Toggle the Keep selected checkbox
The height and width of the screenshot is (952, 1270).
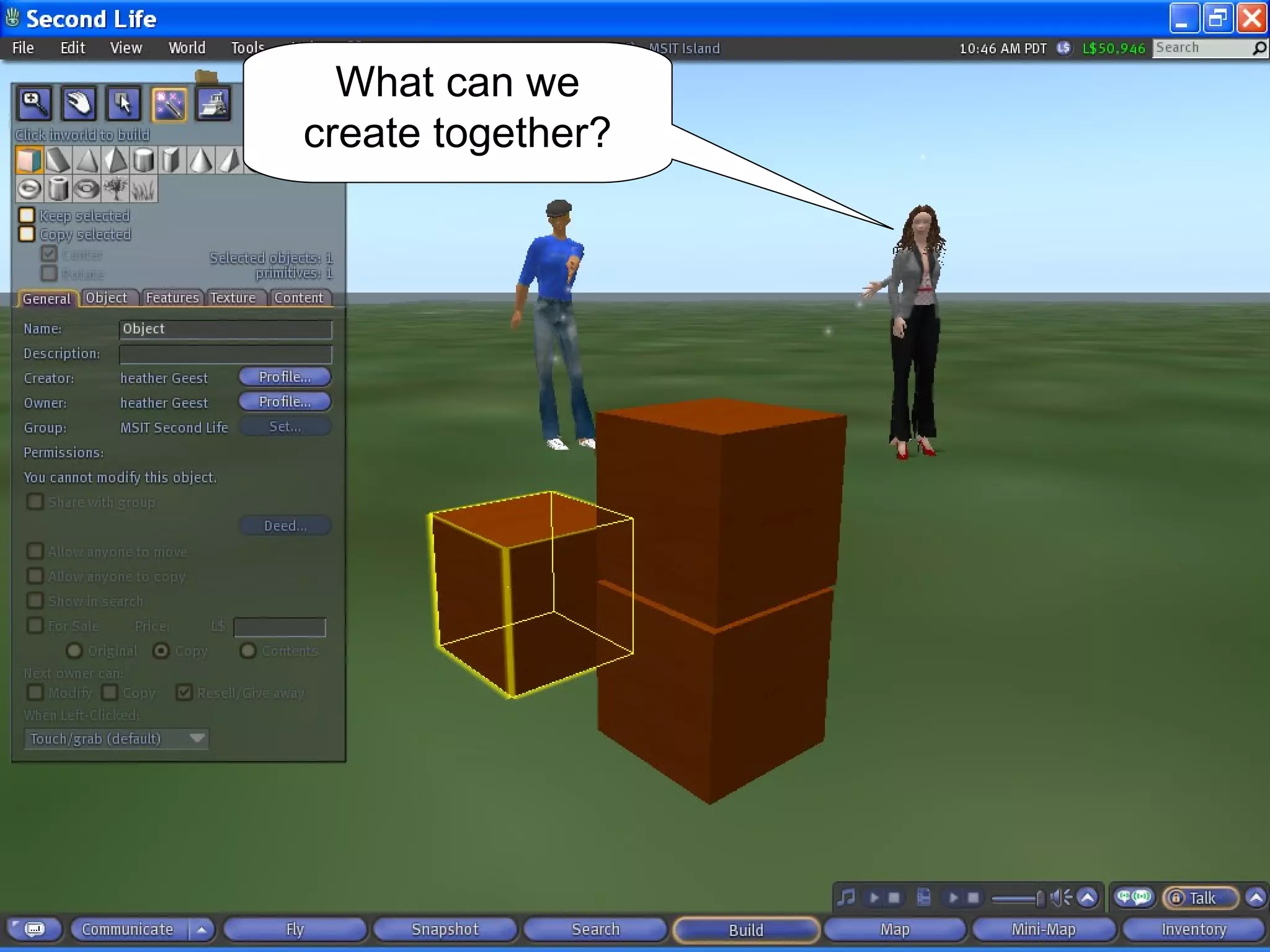(27, 215)
